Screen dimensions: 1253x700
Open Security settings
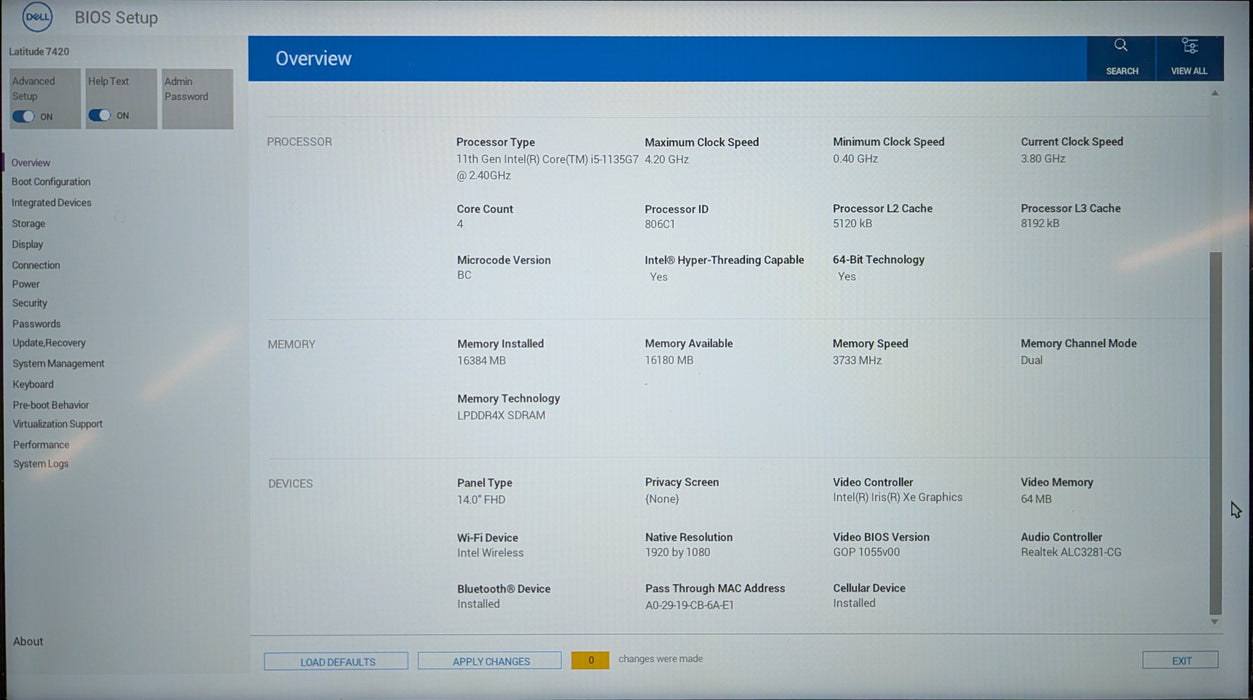[30, 303]
